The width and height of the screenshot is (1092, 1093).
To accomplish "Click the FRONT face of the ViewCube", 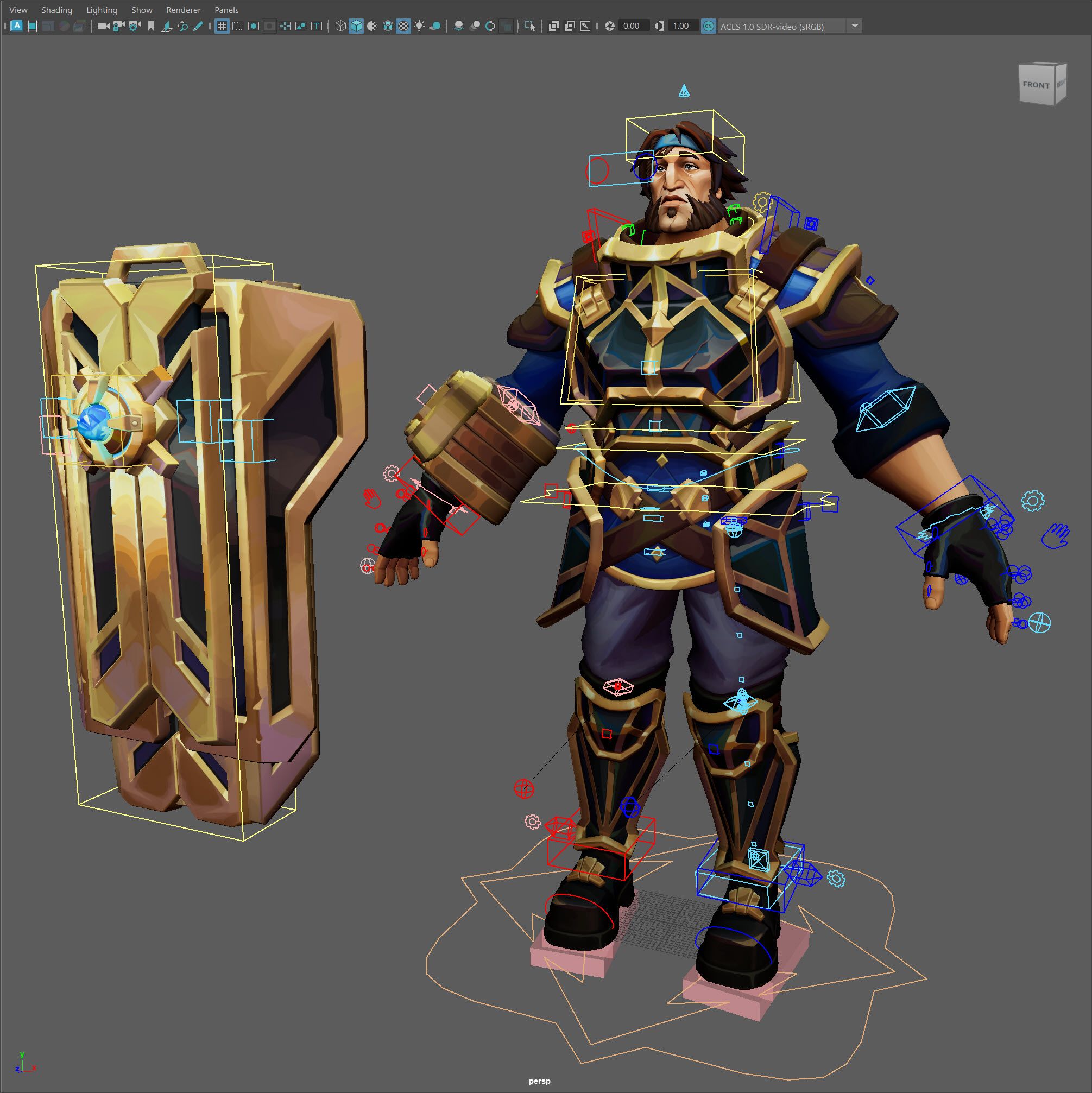I will [1036, 85].
